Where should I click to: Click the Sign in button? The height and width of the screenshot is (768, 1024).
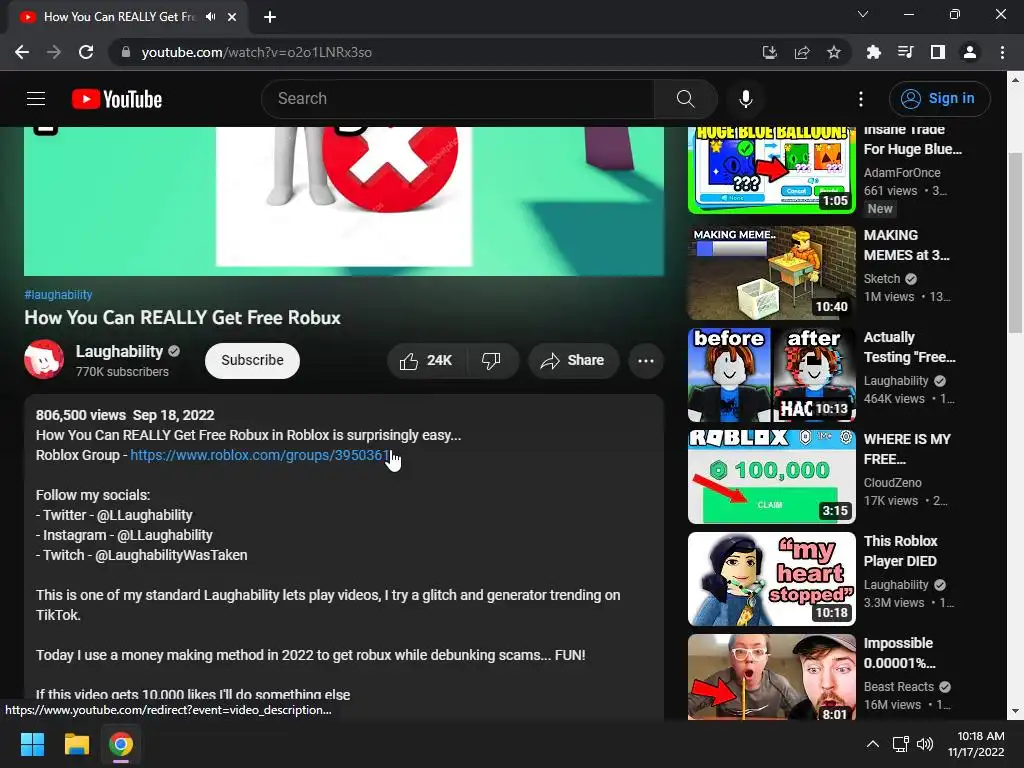click(939, 99)
